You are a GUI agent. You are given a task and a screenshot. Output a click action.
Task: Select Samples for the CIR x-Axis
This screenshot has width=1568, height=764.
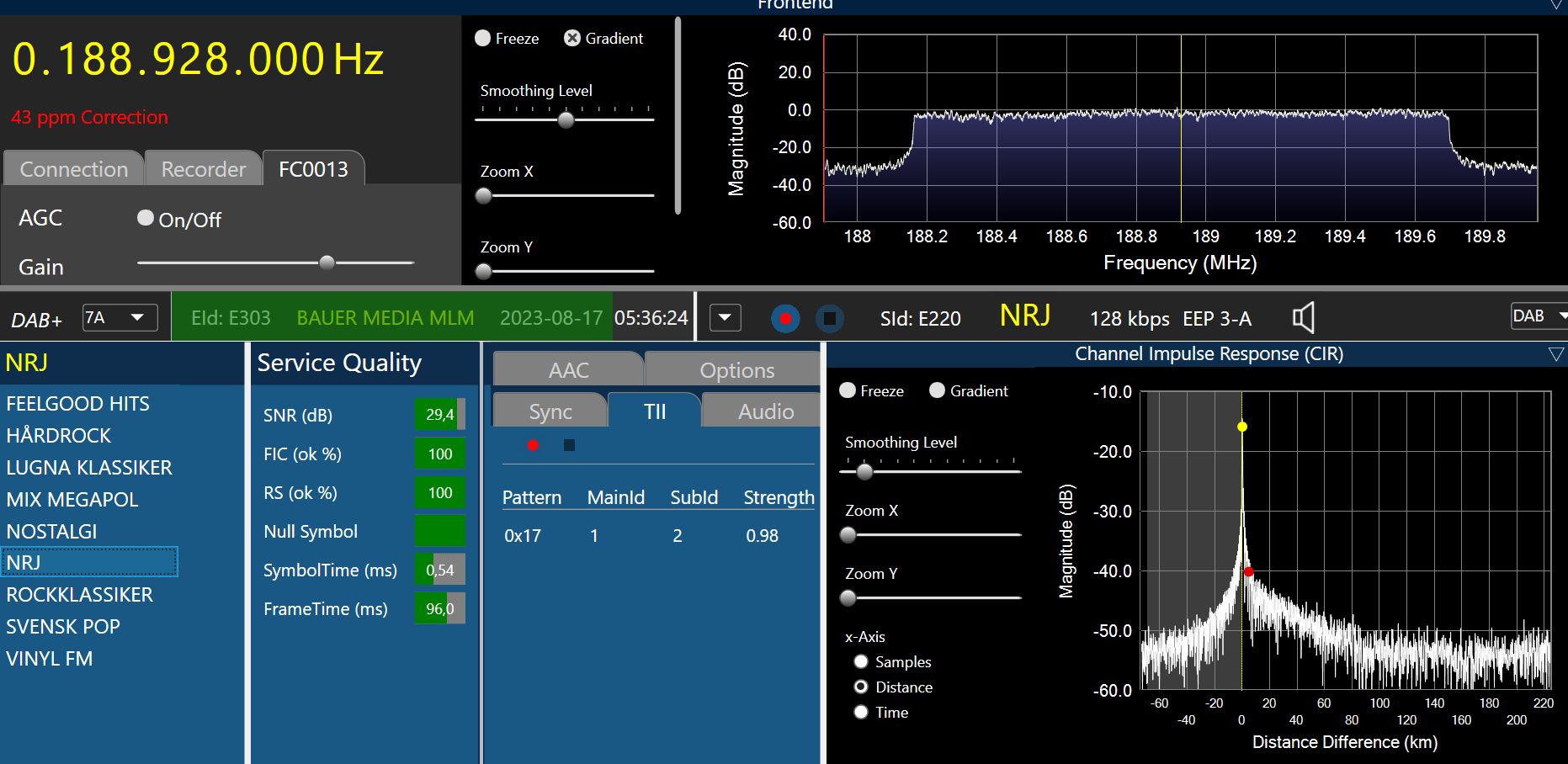click(861, 662)
